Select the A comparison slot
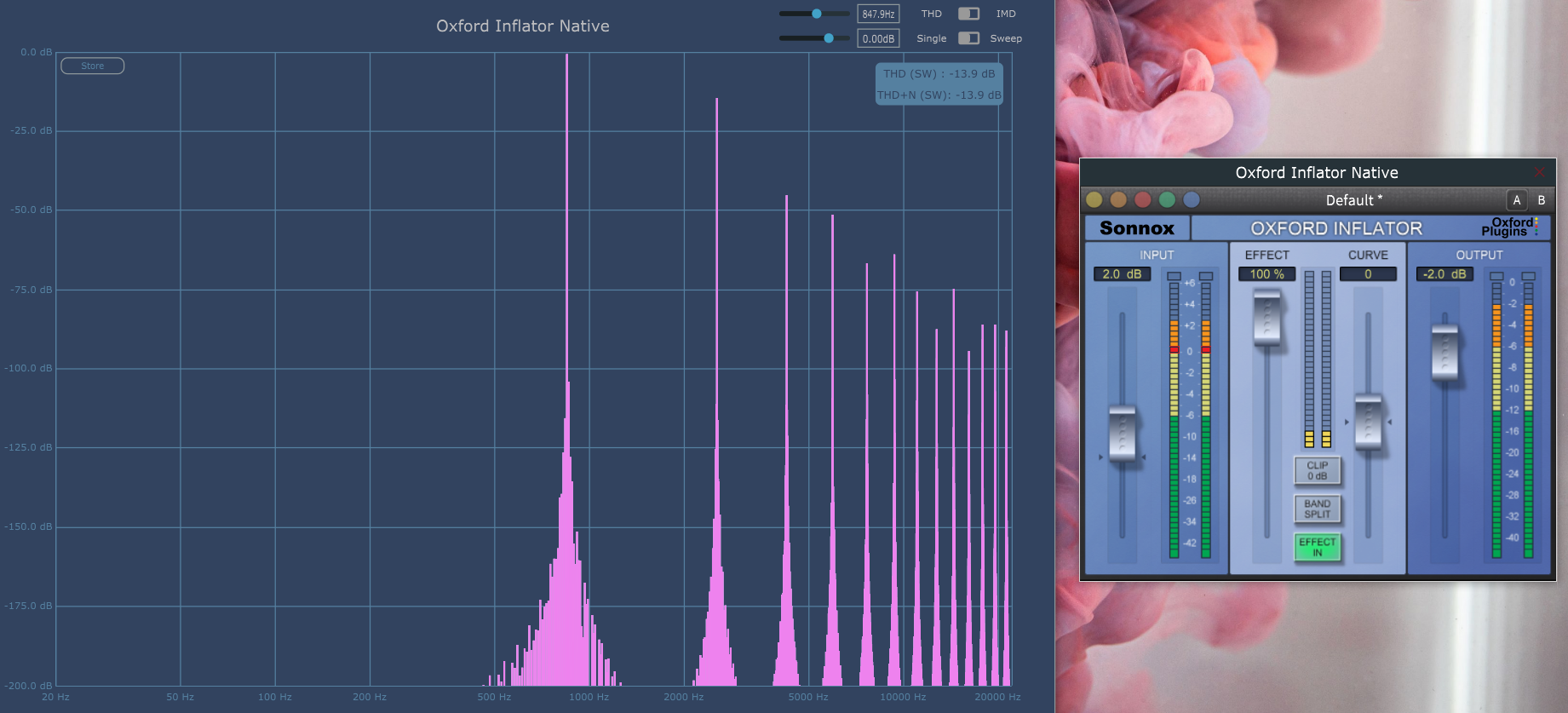Image resolution: width=1568 pixels, height=713 pixels. [1517, 200]
